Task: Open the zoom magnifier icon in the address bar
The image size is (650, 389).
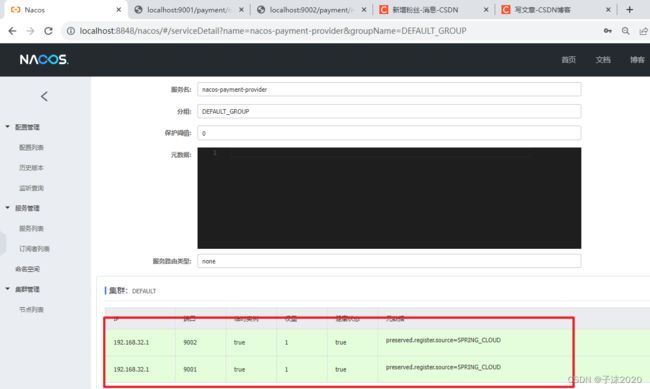Action: pos(626,31)
